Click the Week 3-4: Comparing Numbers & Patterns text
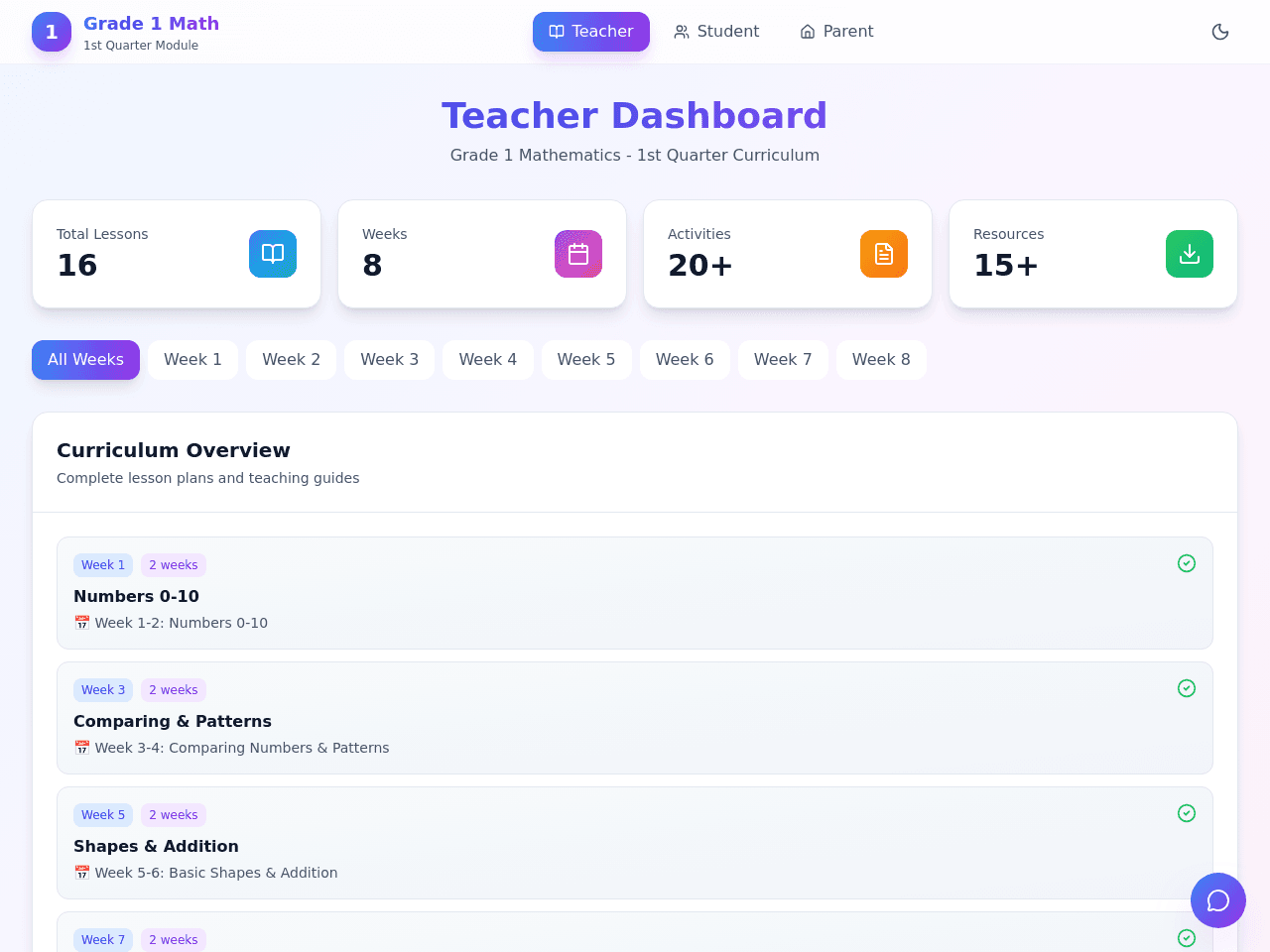Viewport: 1270px width, 952px height. pos(242,748)
